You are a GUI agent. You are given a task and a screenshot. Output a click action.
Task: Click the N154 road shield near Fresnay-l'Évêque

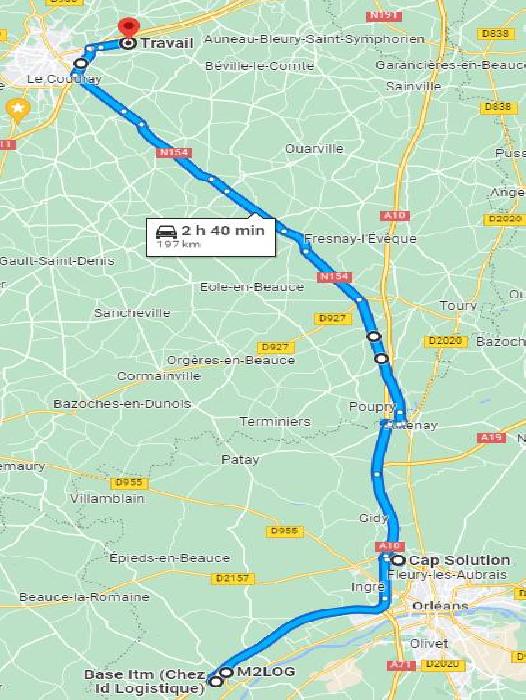(x=334, y=277)
